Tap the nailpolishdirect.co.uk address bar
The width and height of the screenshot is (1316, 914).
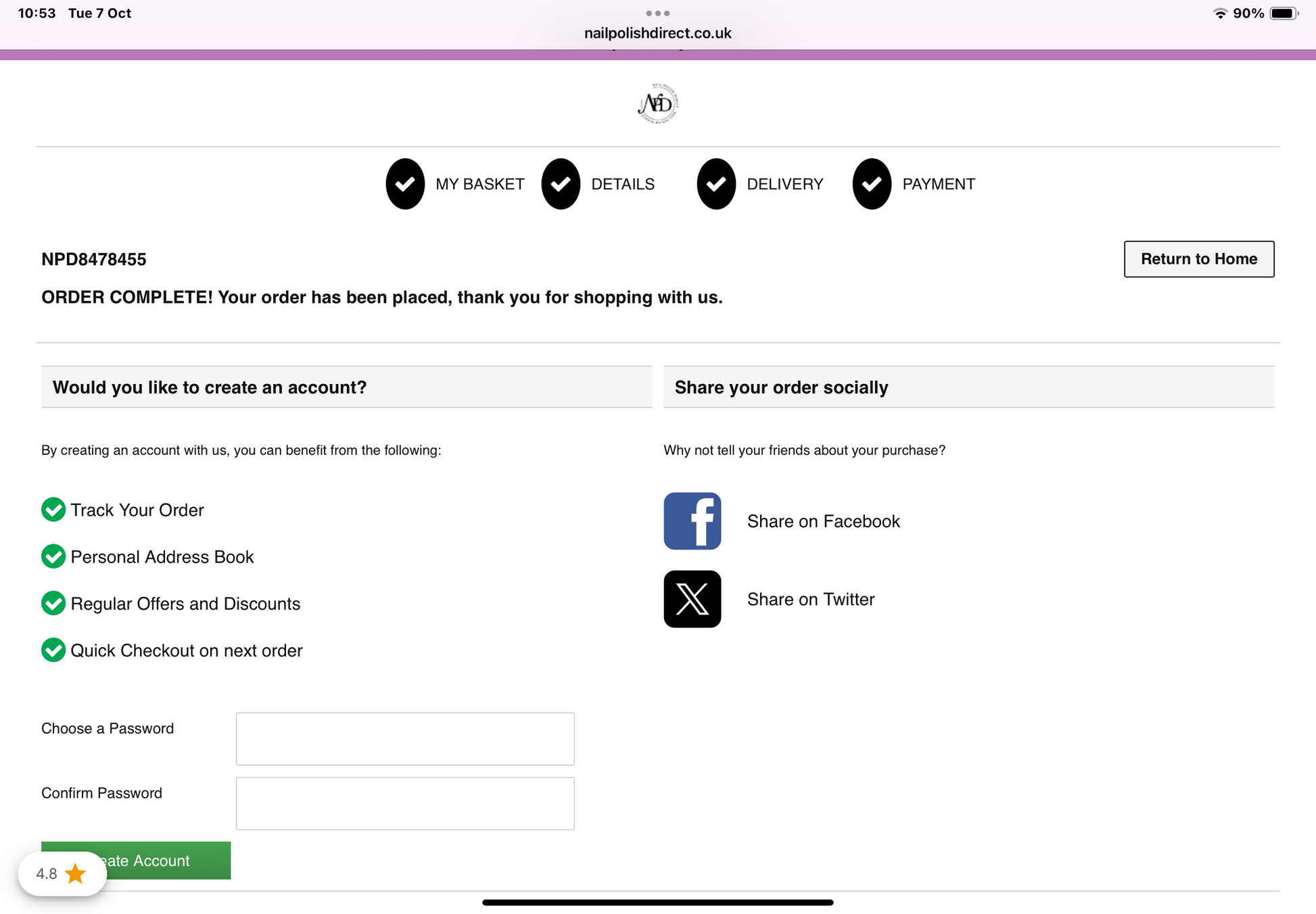tap(657, 33)
